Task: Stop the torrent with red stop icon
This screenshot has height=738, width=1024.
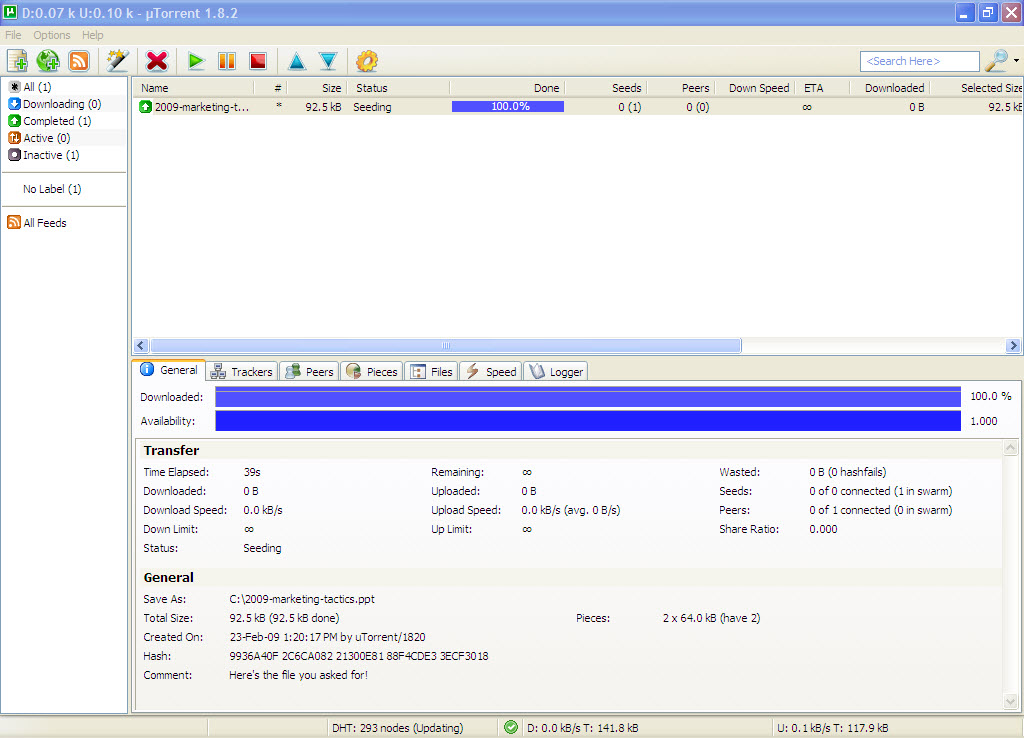Action: click(x=258, y=61)
